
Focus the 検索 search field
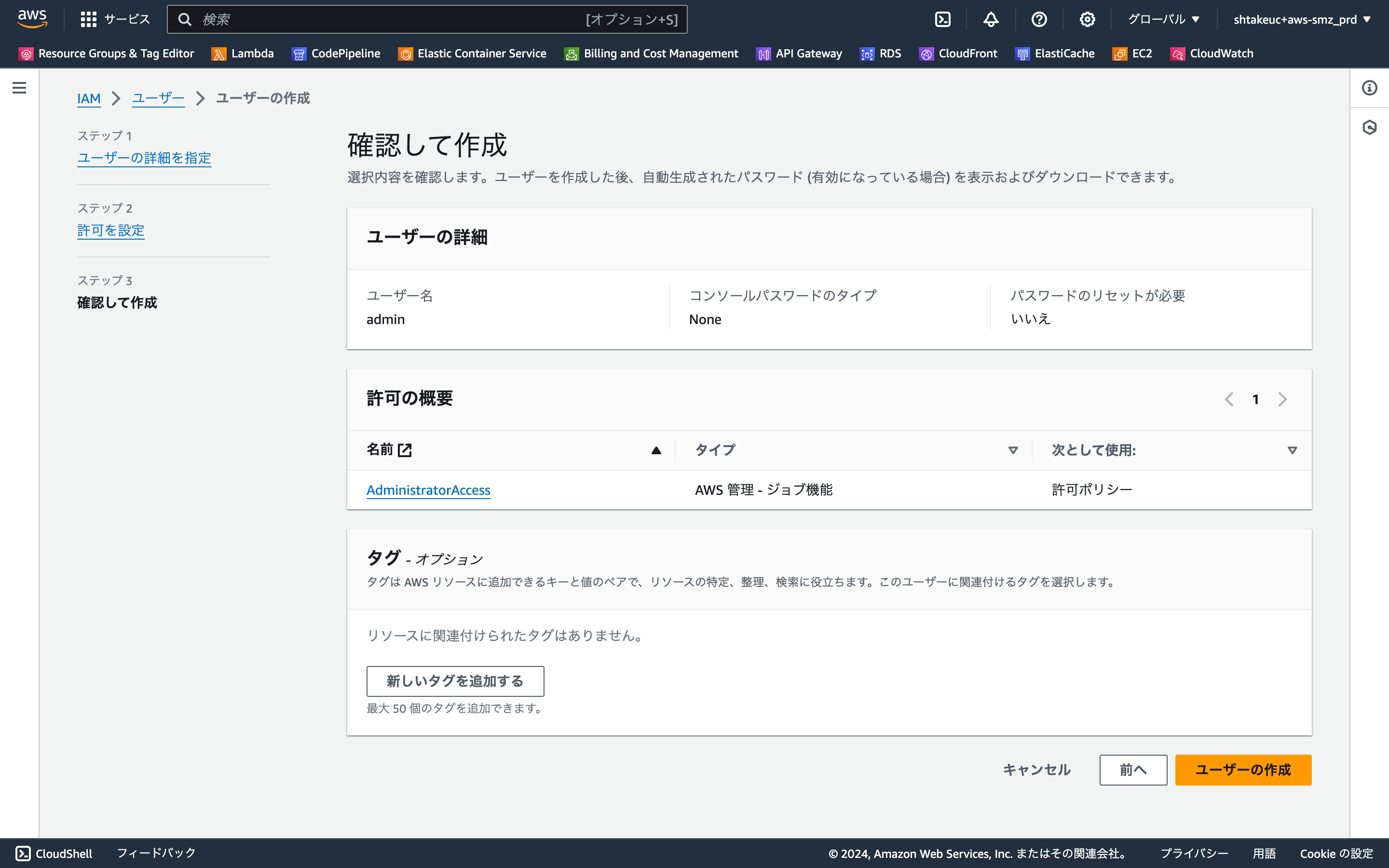tap(427, 19)
